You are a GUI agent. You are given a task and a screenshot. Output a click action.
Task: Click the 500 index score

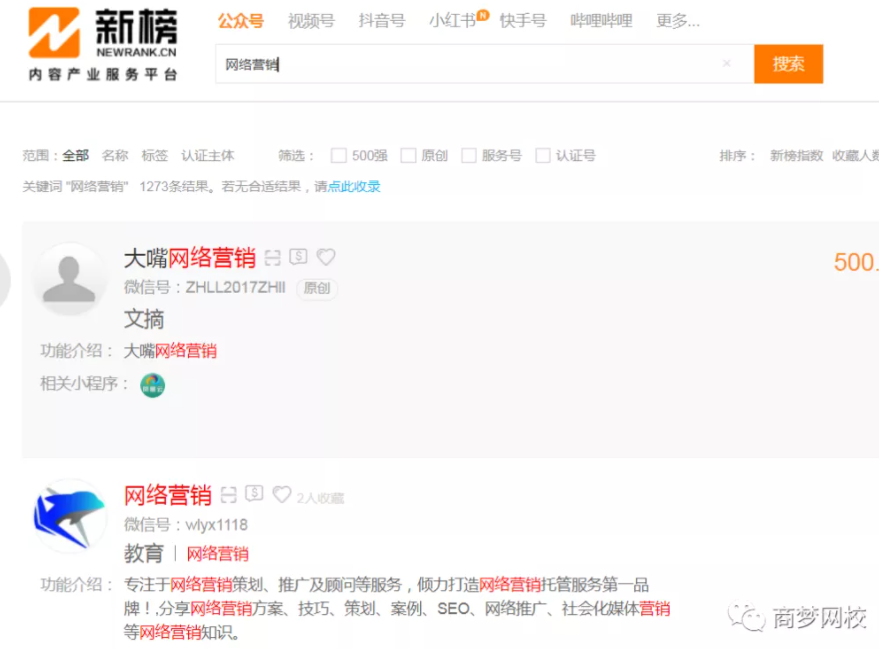[x=855, y=262]
